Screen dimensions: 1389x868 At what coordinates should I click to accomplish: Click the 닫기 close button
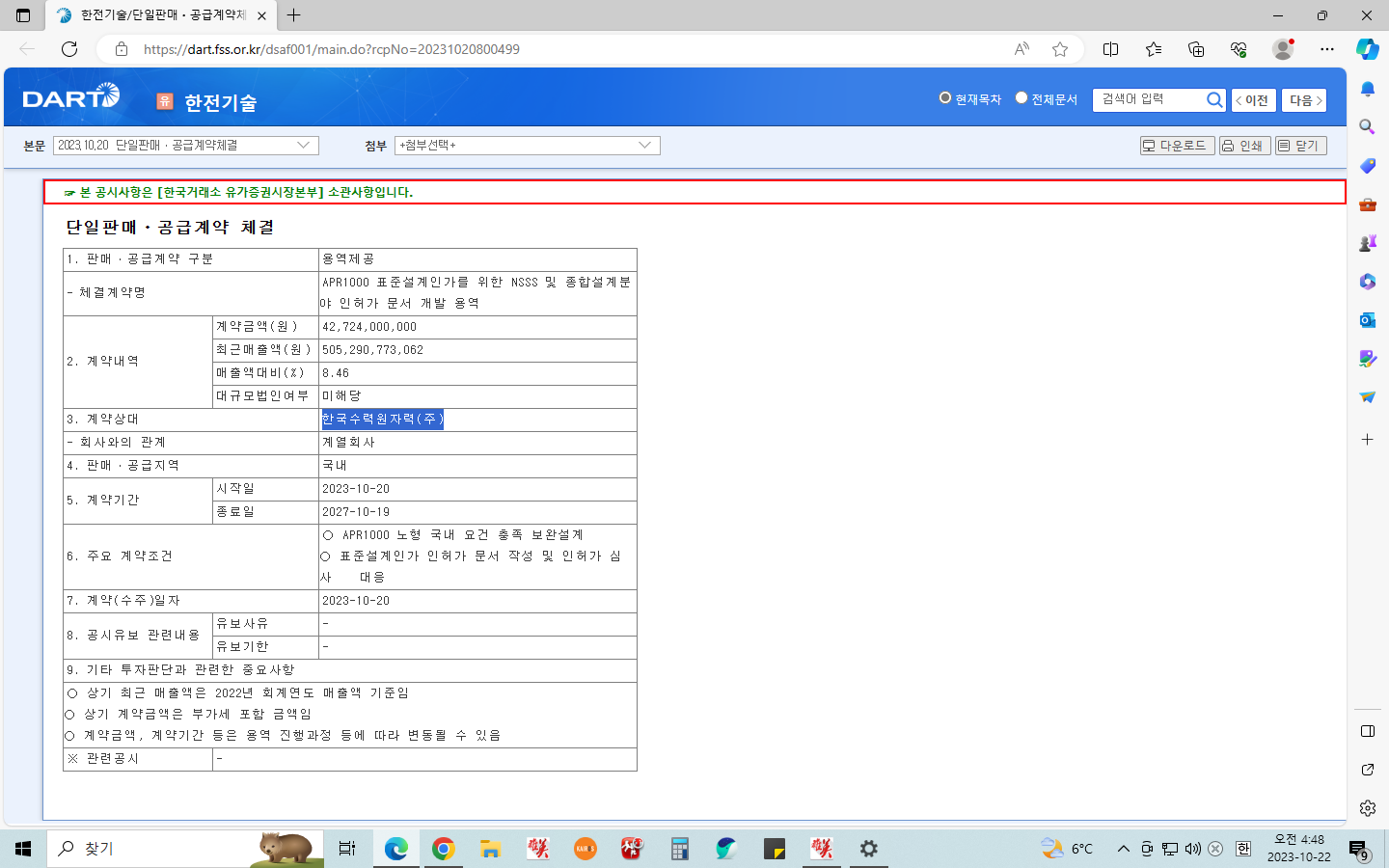[x=1300, y=146]
